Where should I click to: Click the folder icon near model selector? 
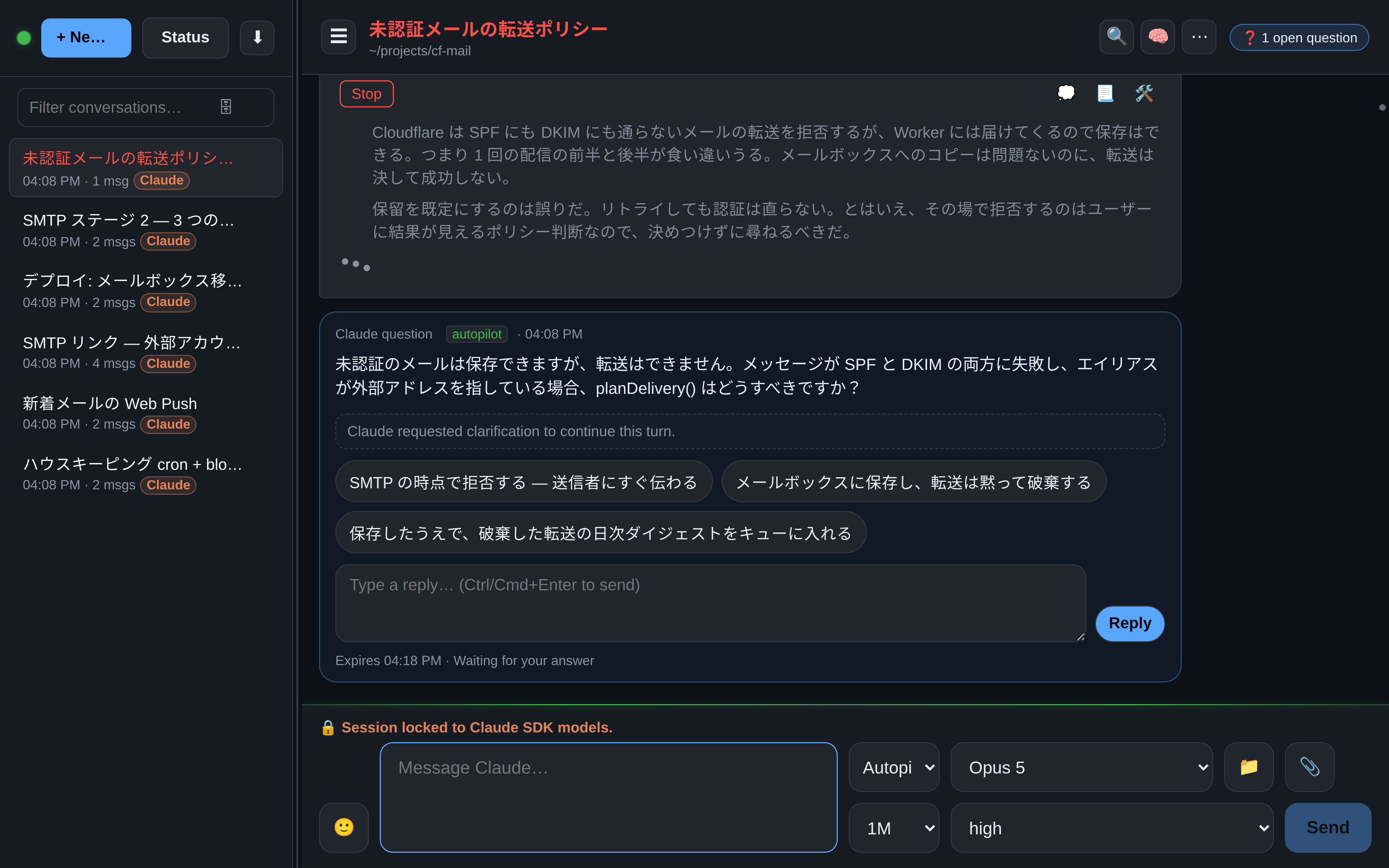pyautogui.click(x=1248, y=767)
